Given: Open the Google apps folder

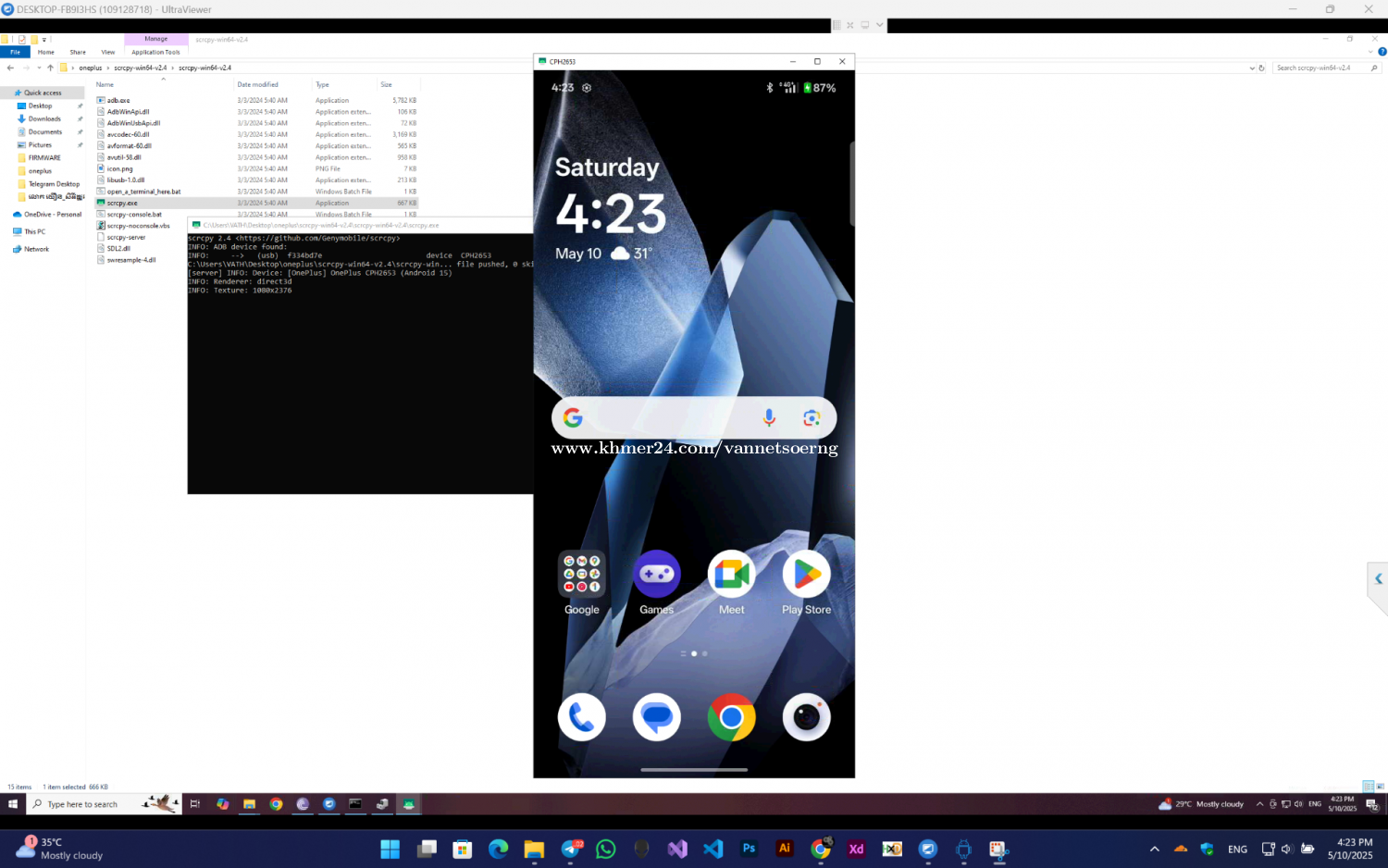Looking at the screenshot, I should pos(582,575).
